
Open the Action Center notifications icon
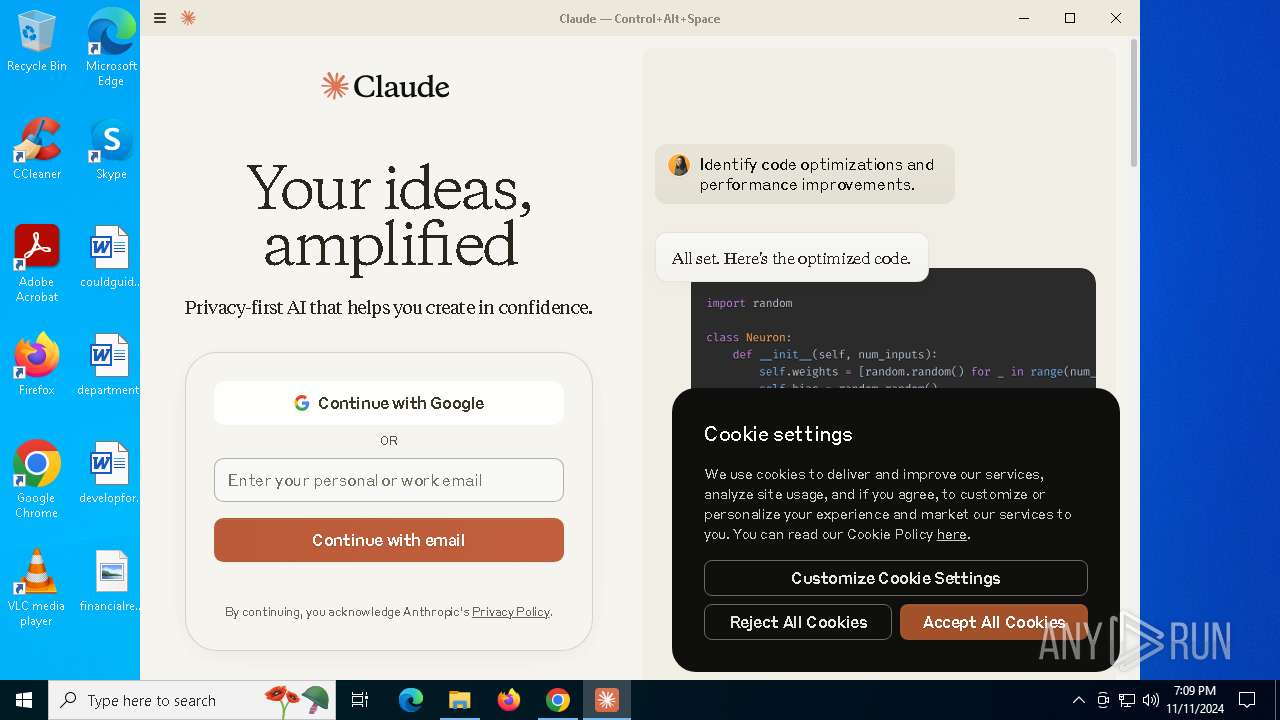1247,700
